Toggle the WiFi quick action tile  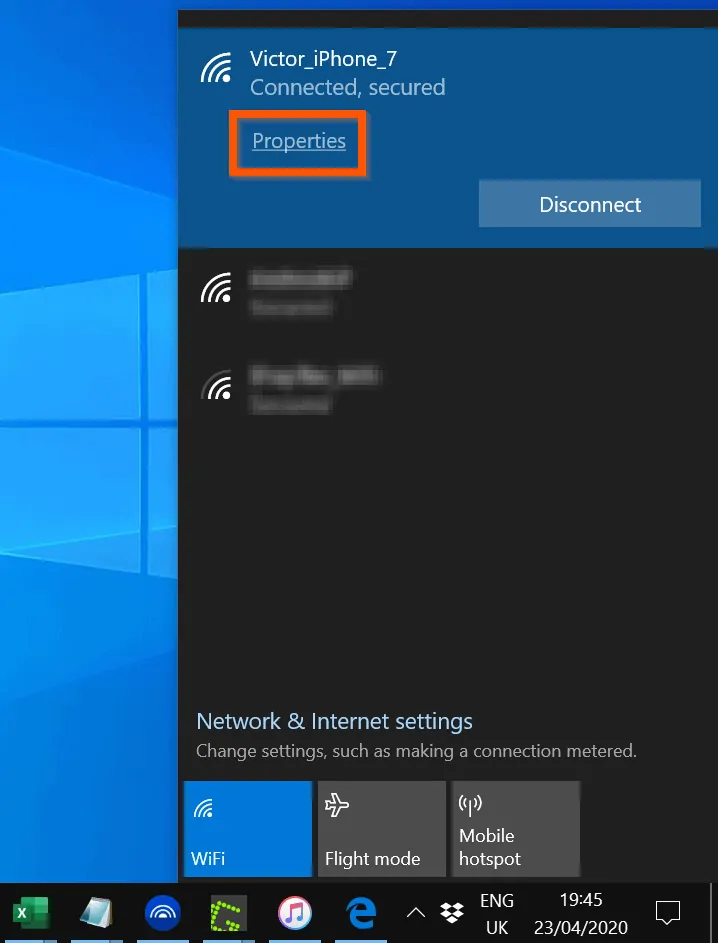(x=248, y=829)
